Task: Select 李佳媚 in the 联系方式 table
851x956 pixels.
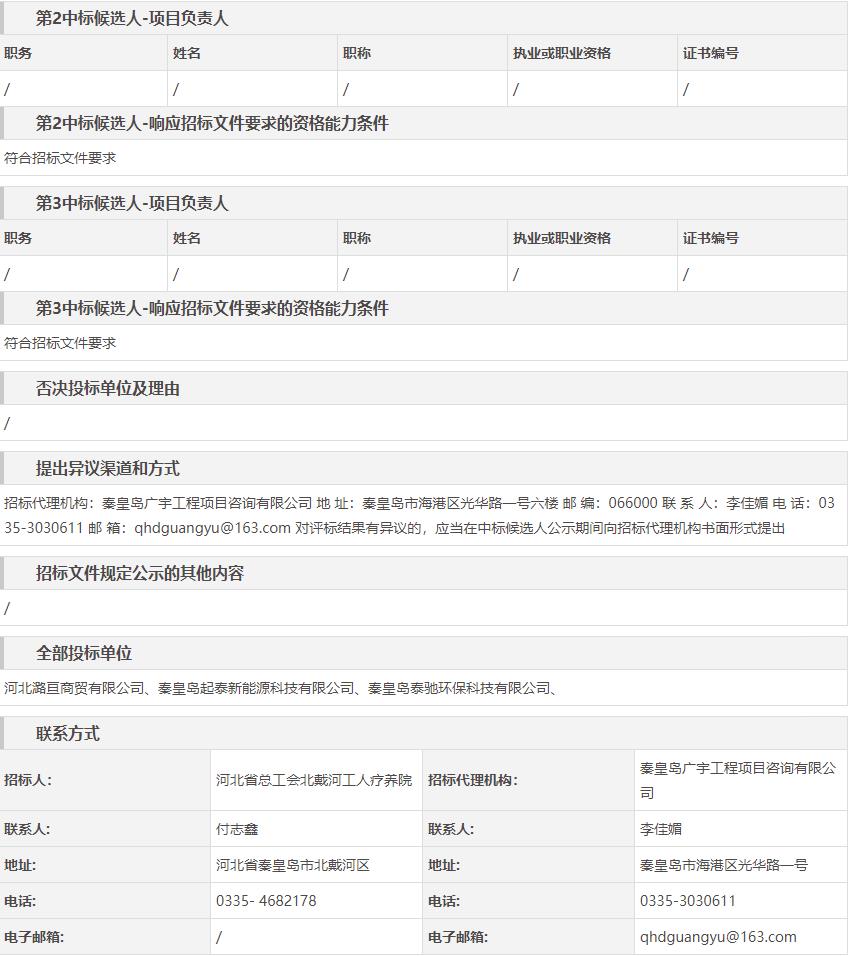Action: click(661, 829)
